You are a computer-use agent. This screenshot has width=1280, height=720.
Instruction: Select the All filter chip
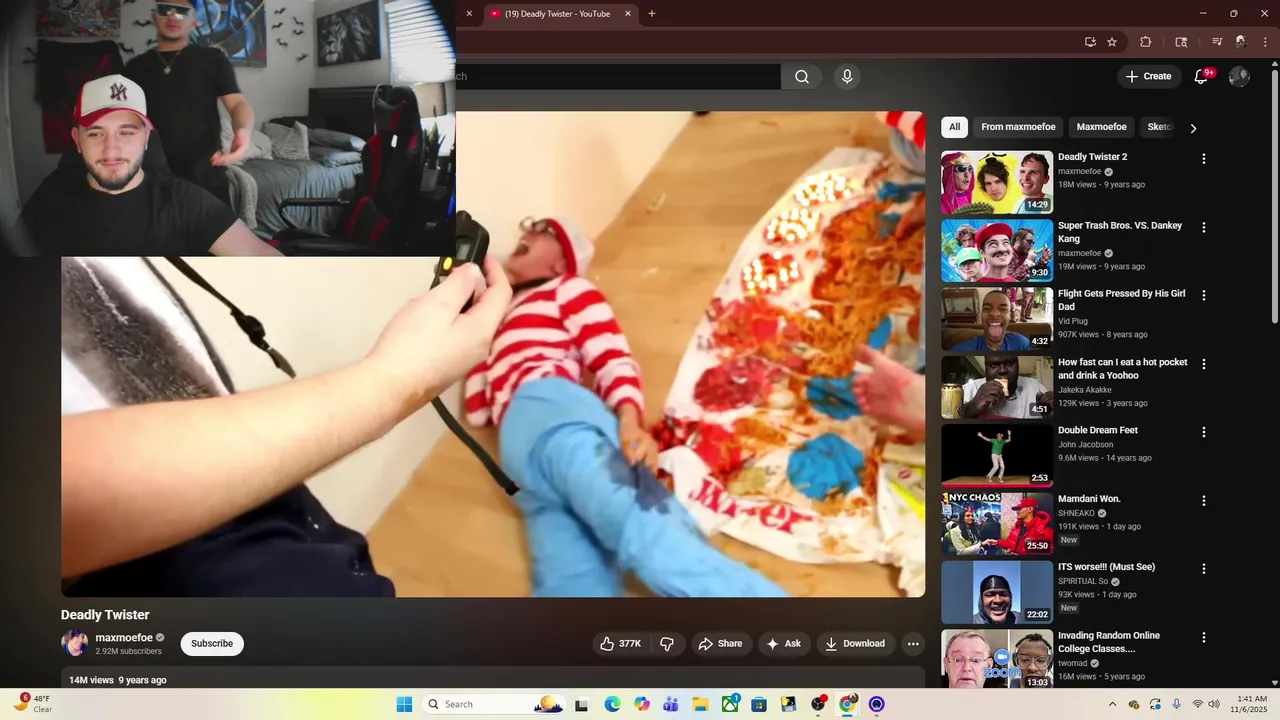954,127
